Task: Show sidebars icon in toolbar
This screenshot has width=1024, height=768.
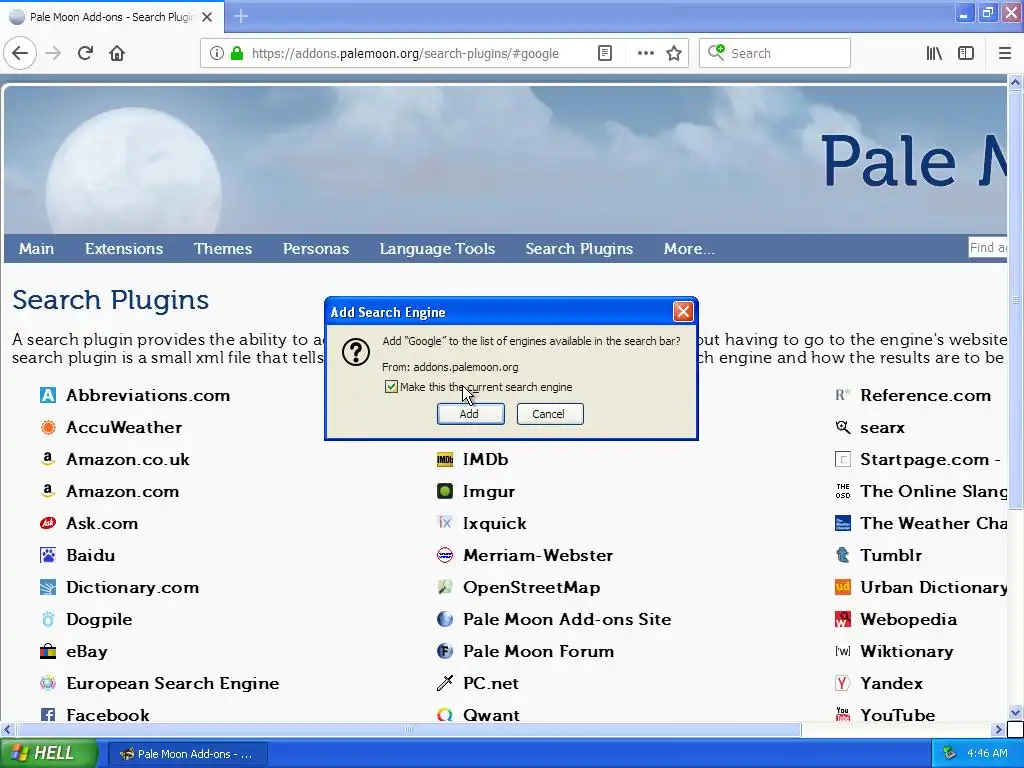Action: click(x=966, y=53)
